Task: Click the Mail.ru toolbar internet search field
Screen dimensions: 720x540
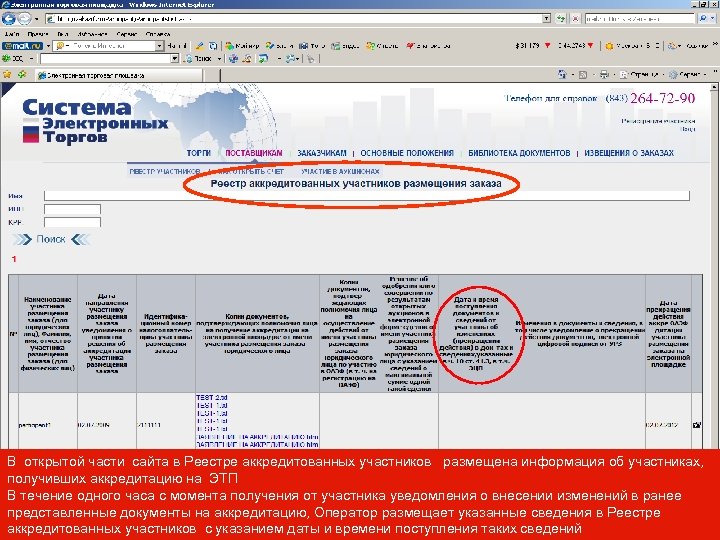Action: [105, 46]
